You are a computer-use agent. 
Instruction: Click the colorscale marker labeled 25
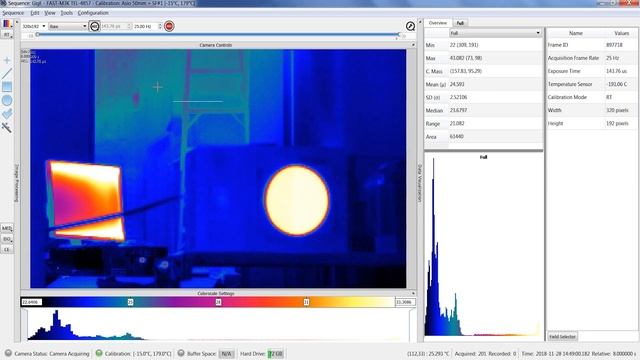pyautogui.click(x=130, y=302)
